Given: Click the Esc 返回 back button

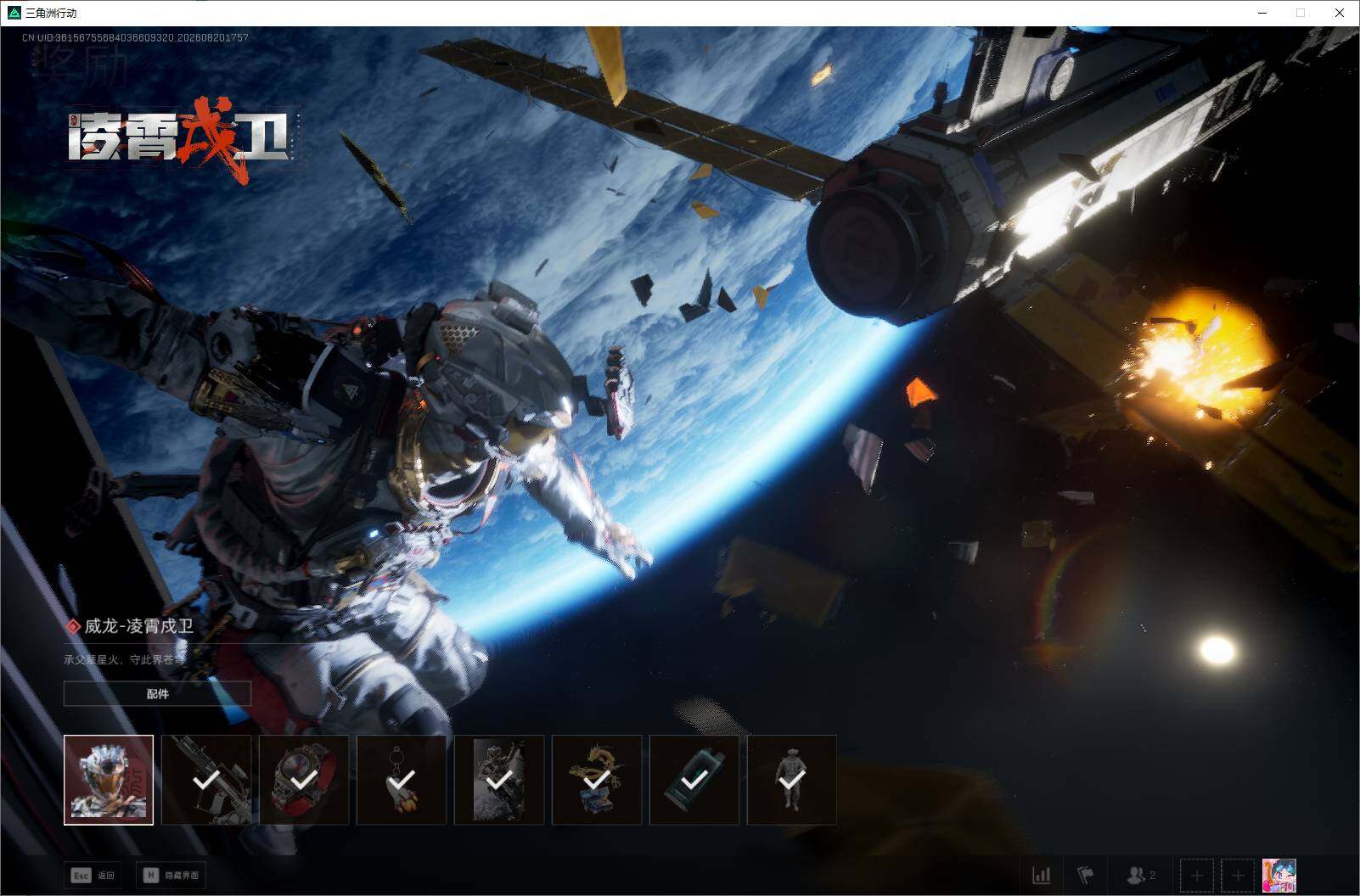Looking at the screenshot, I should pos(93,875).
